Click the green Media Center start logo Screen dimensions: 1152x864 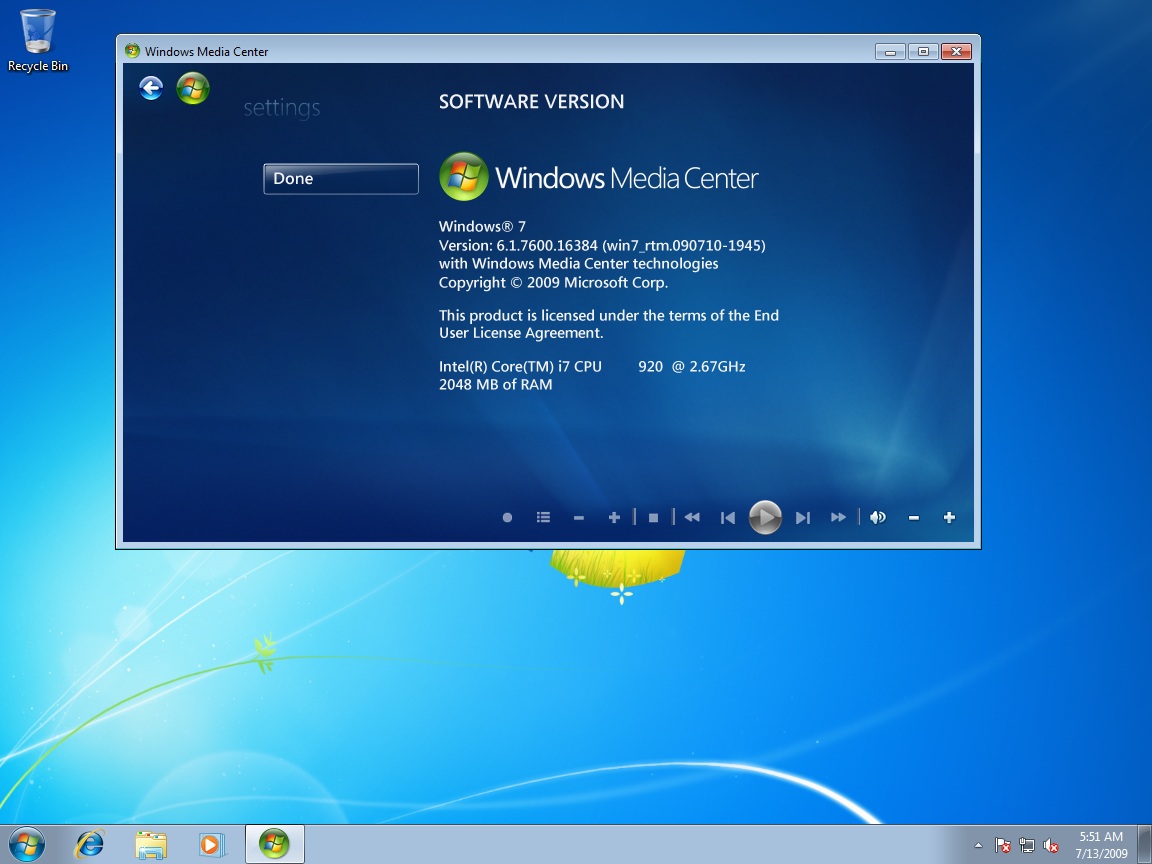[193, 89]
